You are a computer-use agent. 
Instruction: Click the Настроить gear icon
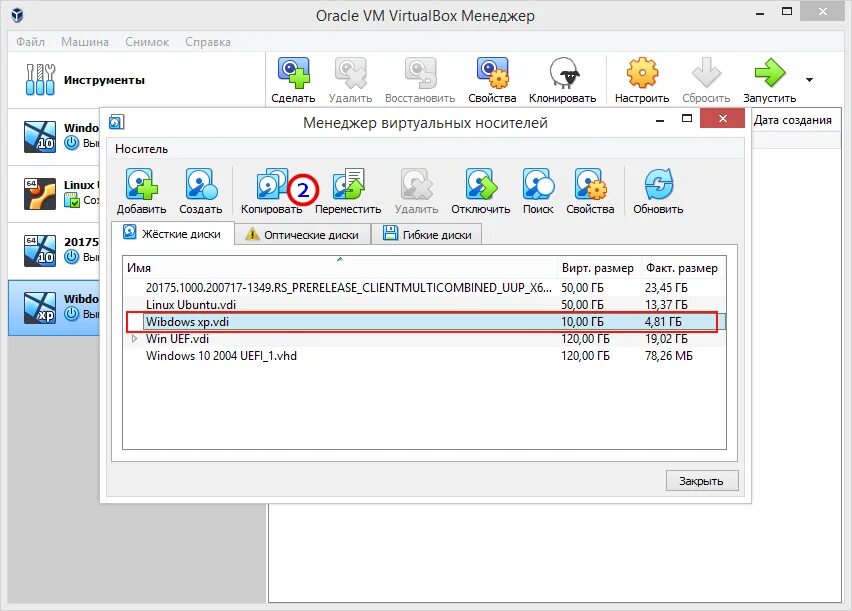click(x=642, y=73)
